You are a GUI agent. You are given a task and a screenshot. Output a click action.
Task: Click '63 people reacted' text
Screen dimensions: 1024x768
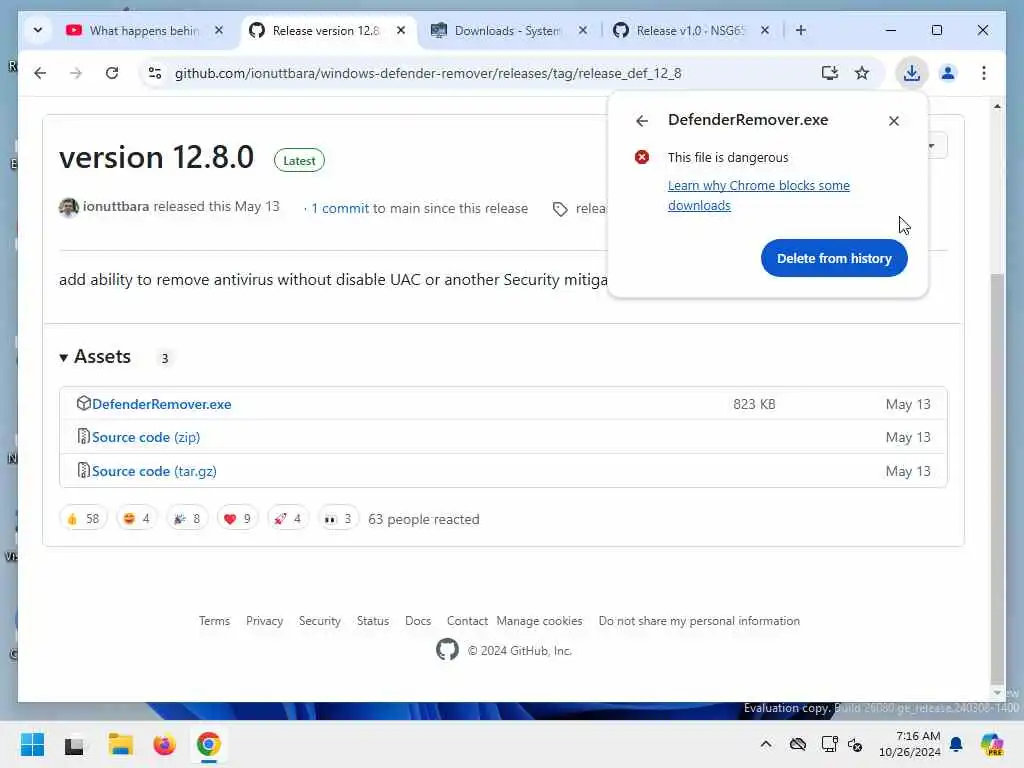[x=423, y=519]
